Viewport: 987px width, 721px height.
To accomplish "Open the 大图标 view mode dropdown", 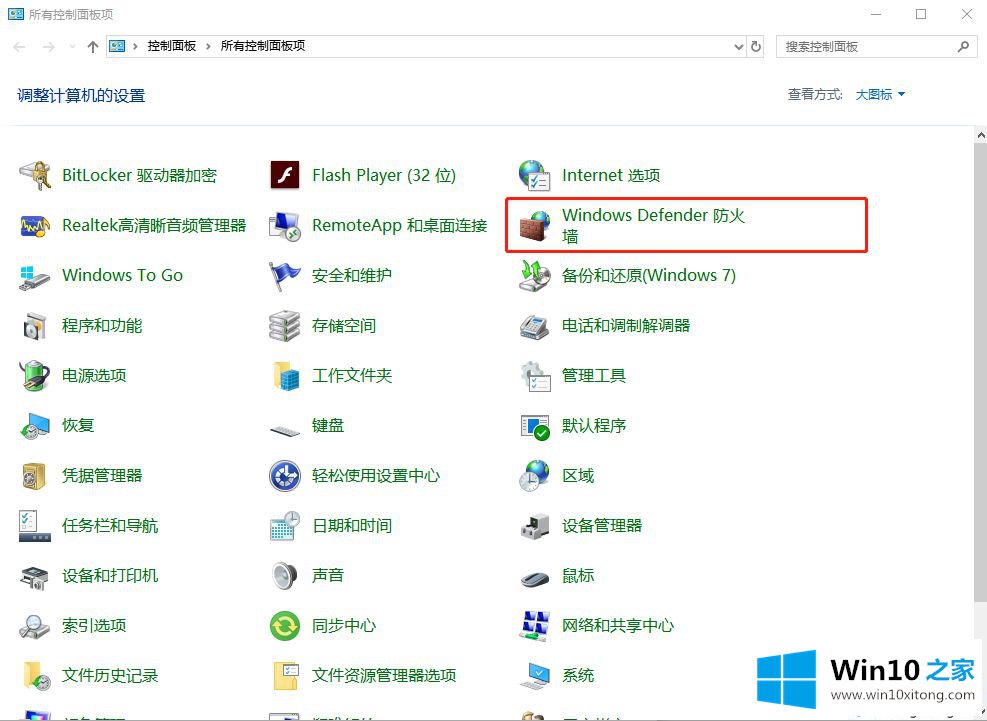I will (880, 94).
